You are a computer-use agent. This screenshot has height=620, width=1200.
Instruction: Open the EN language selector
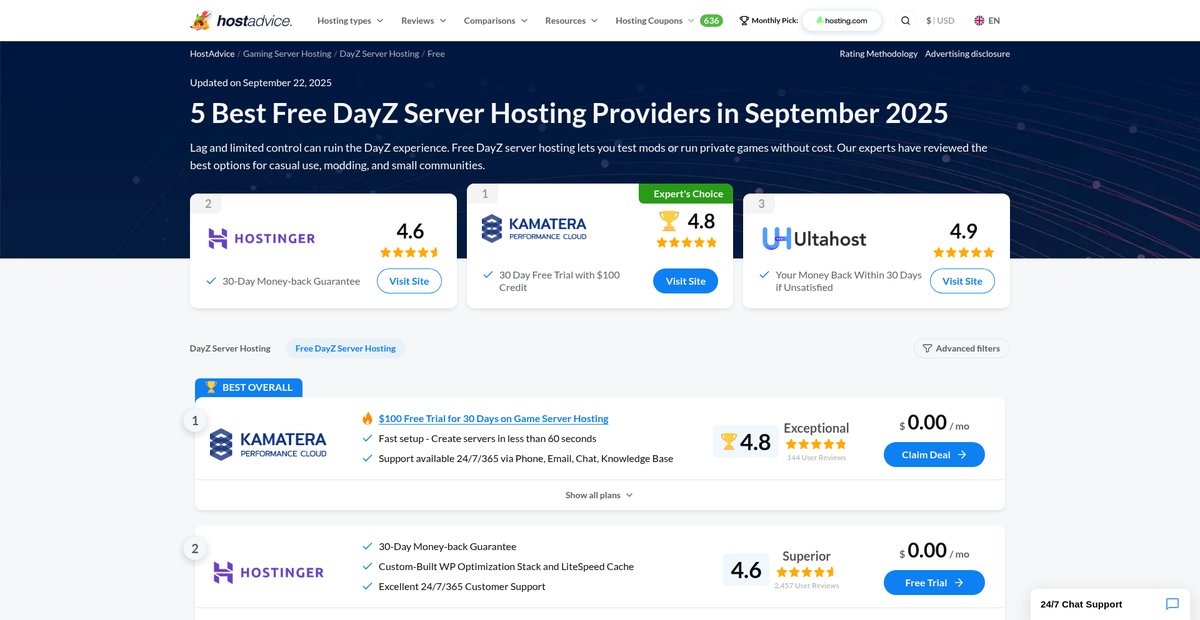987,20
